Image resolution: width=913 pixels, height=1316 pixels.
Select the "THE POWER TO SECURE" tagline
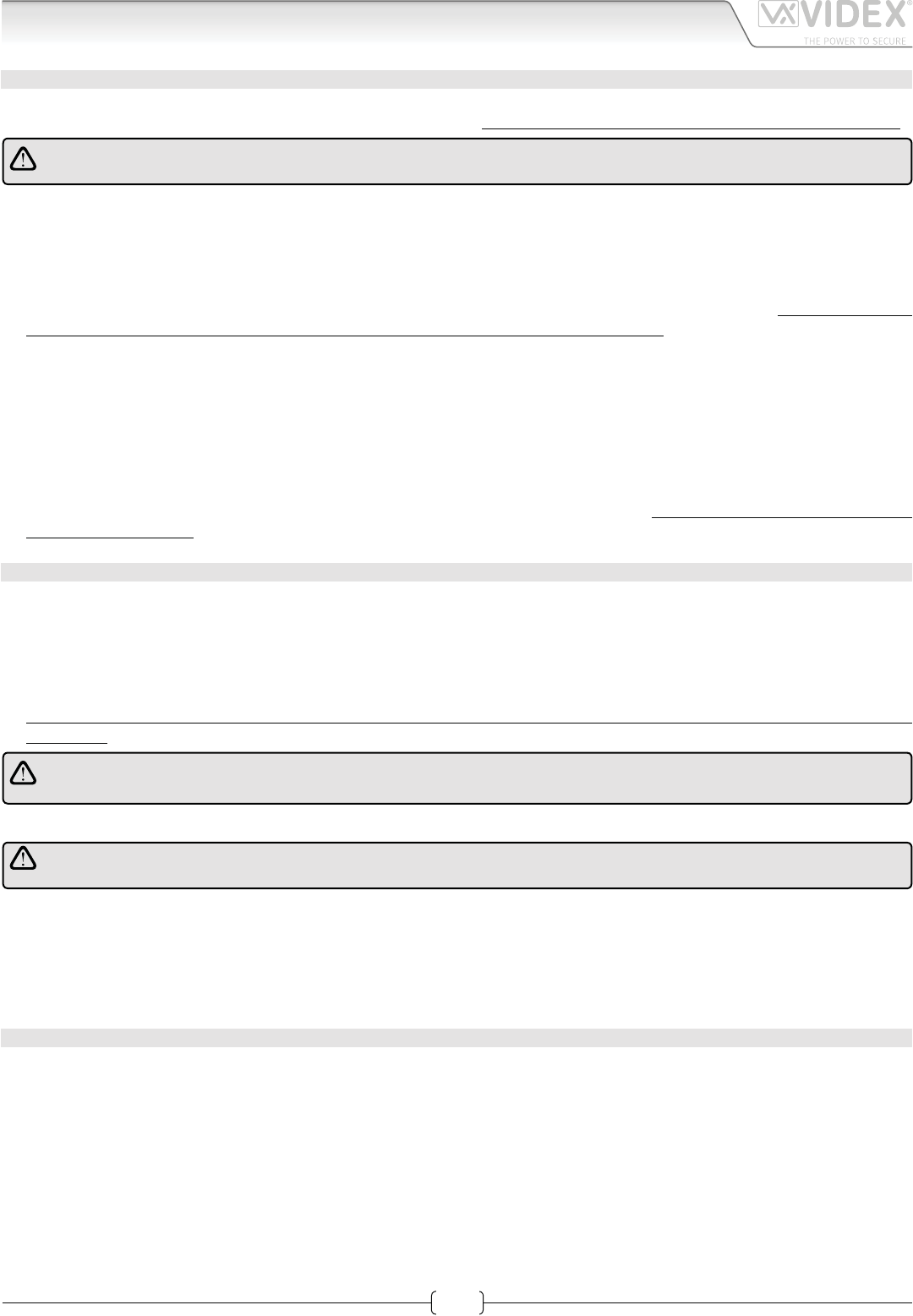852,41
